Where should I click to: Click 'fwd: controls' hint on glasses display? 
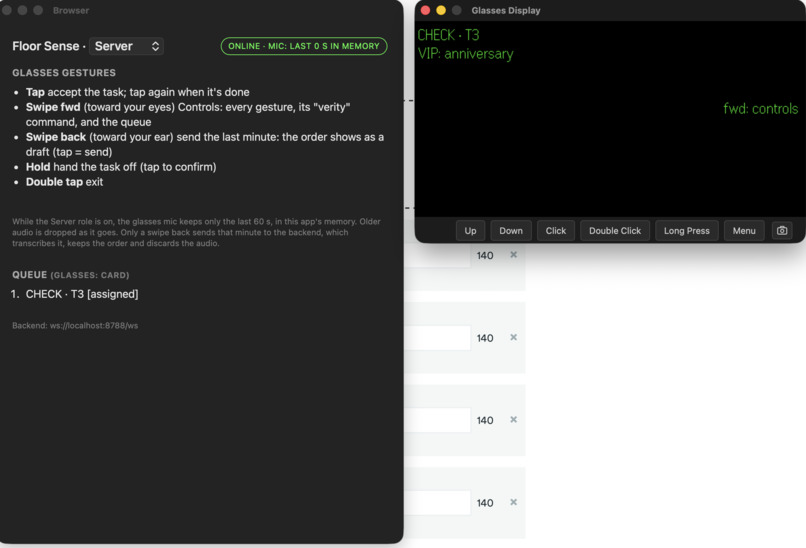pyautogui.click(x=760, y=108)
